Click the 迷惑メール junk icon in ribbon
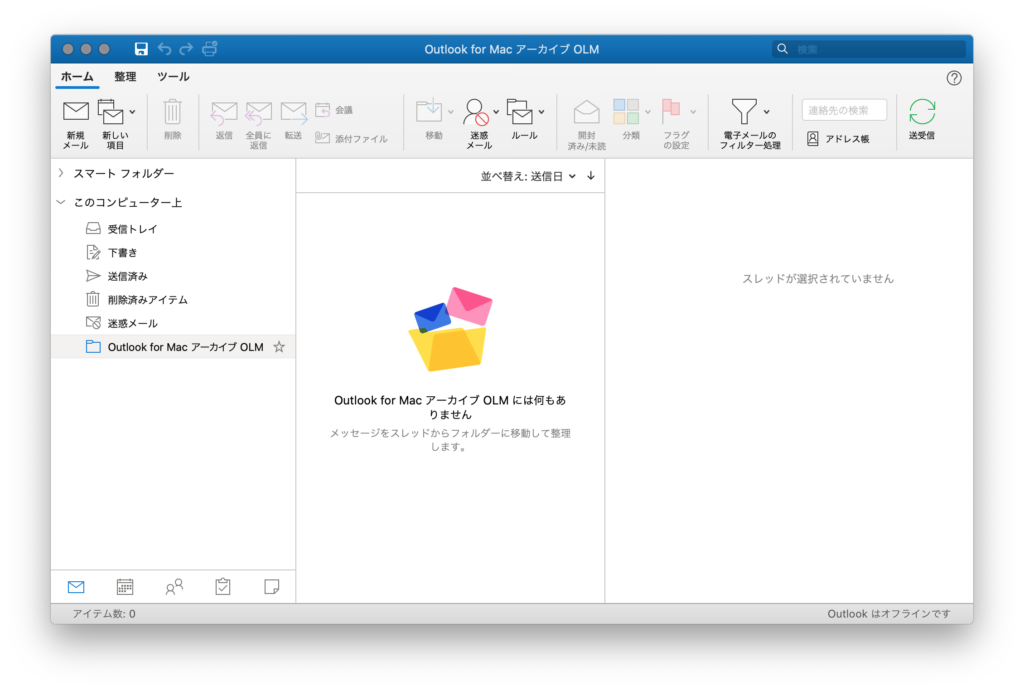Screen dimensions: 1024x691 475,112
